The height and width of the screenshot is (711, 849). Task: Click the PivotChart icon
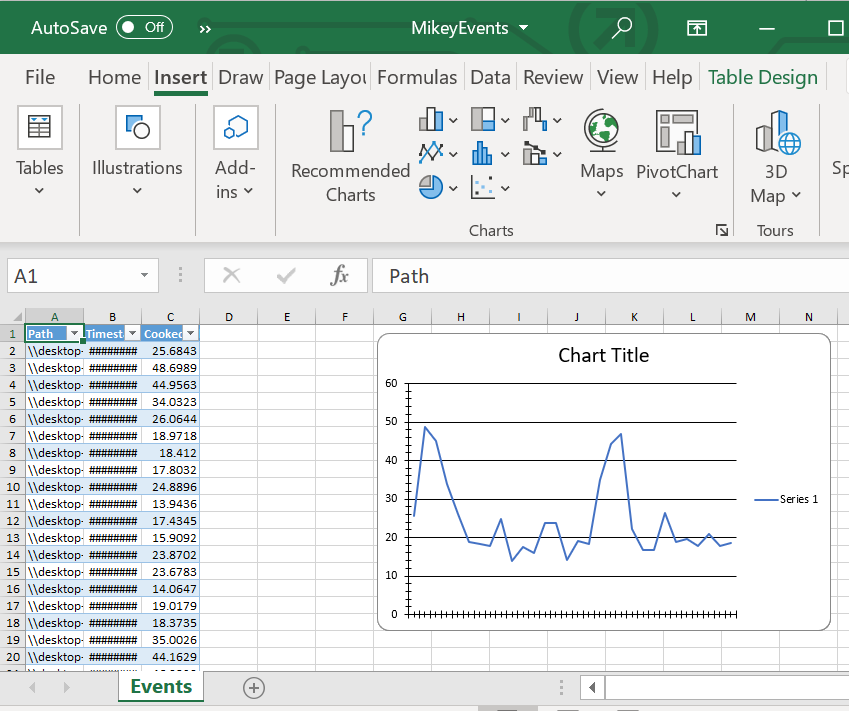(677, 132)
